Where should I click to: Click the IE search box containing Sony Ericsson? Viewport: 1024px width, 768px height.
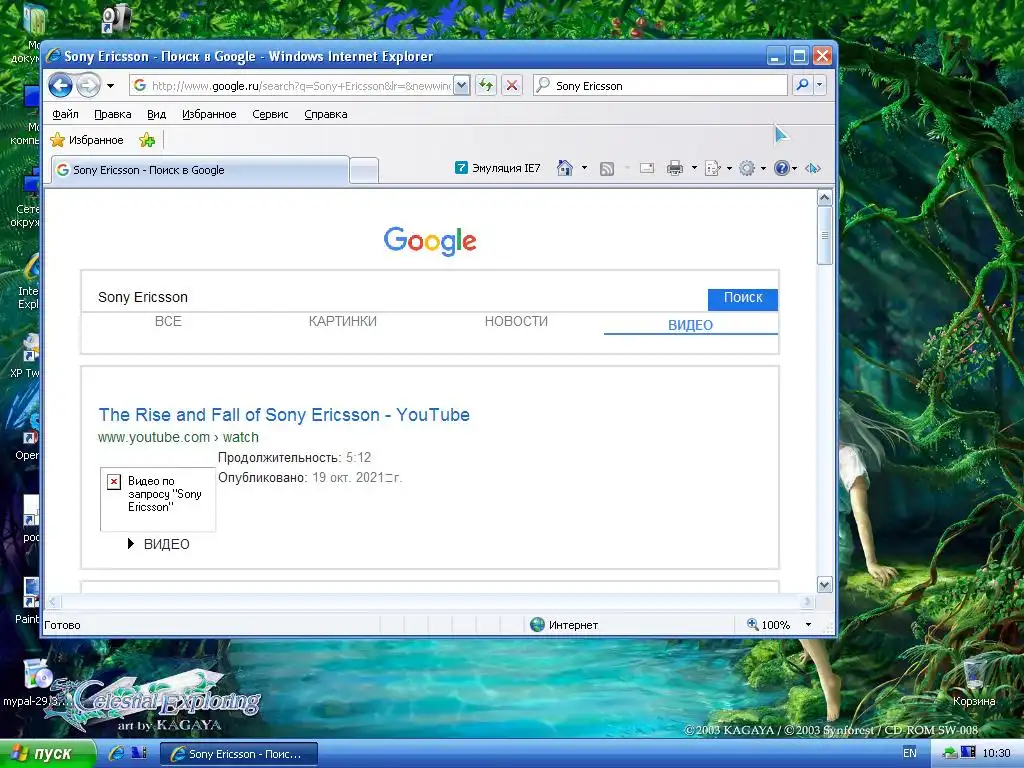coord(660,86)
